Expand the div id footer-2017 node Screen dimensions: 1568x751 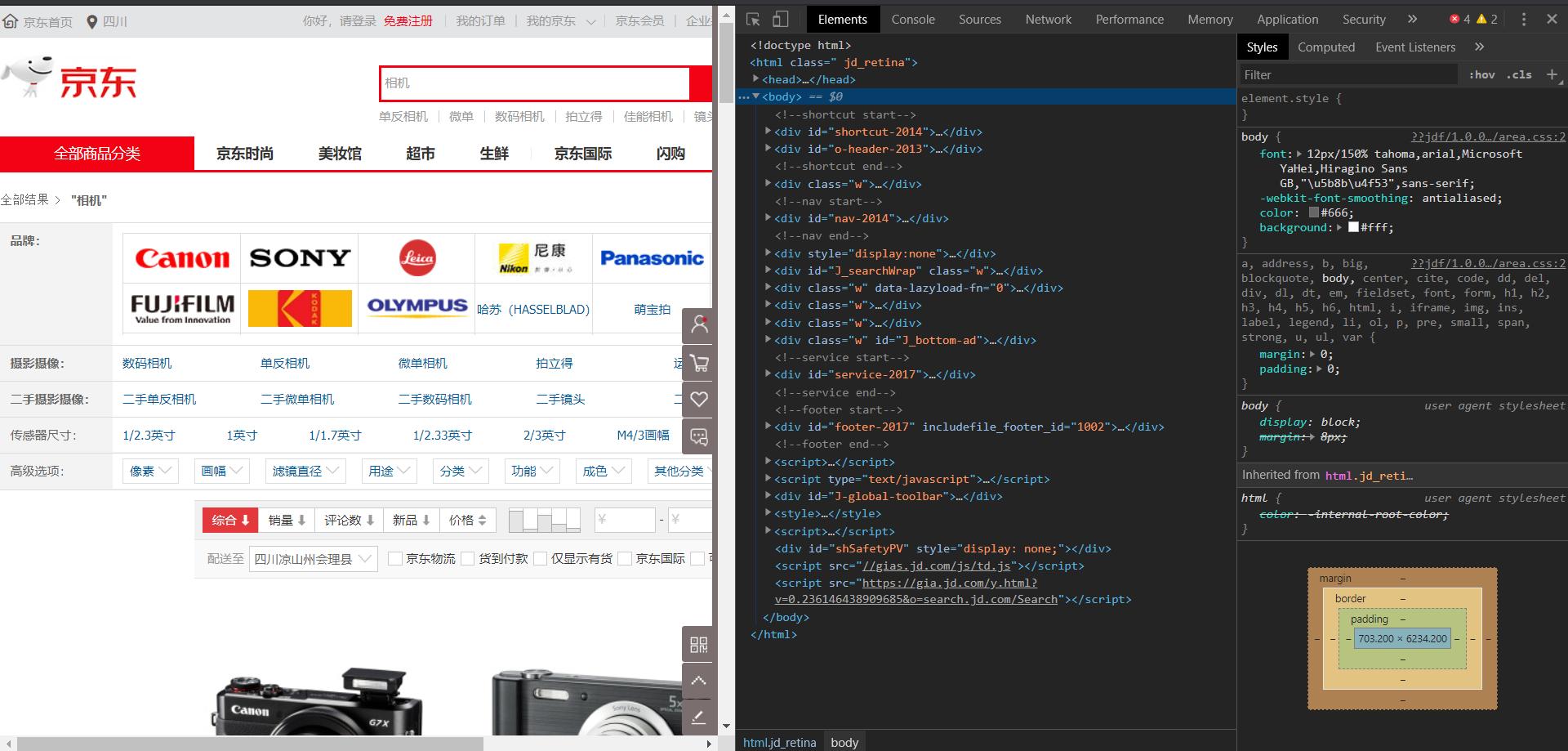pos(768,427)
